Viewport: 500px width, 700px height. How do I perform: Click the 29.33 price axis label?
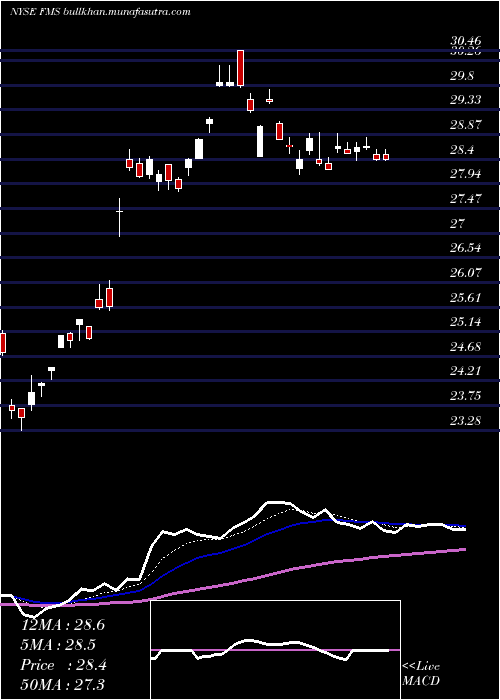[x=466, y=100]
